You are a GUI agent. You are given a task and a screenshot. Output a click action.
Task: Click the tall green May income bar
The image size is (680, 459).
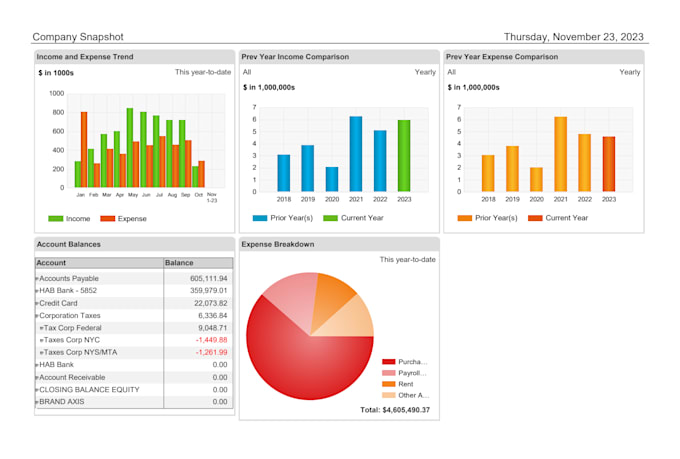click(130, 148)
